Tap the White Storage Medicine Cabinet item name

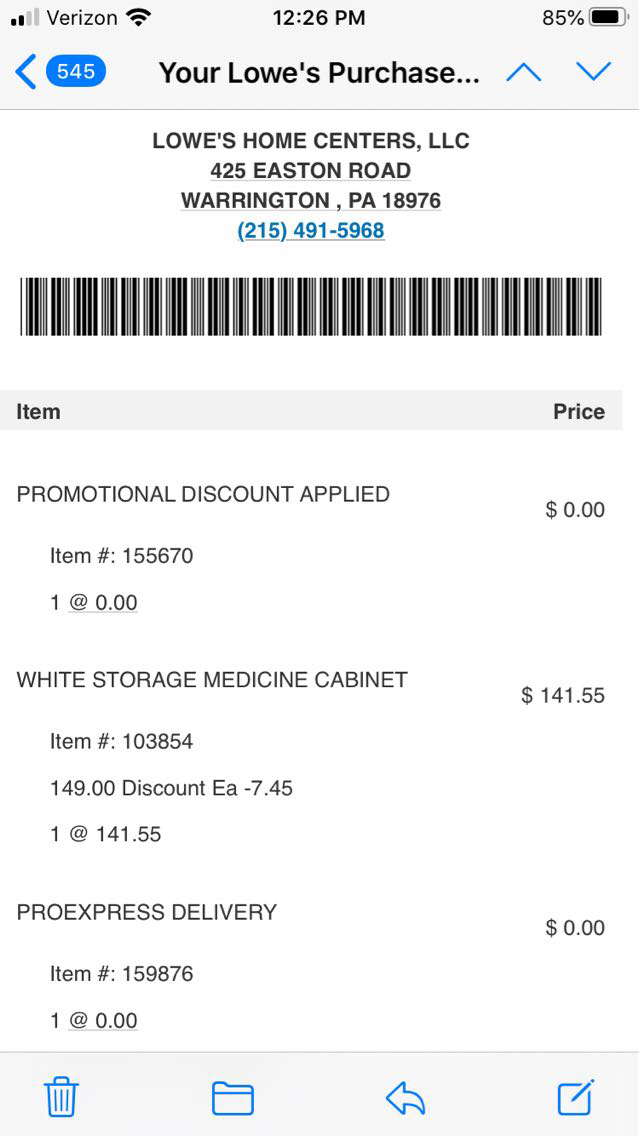(212, 680)
